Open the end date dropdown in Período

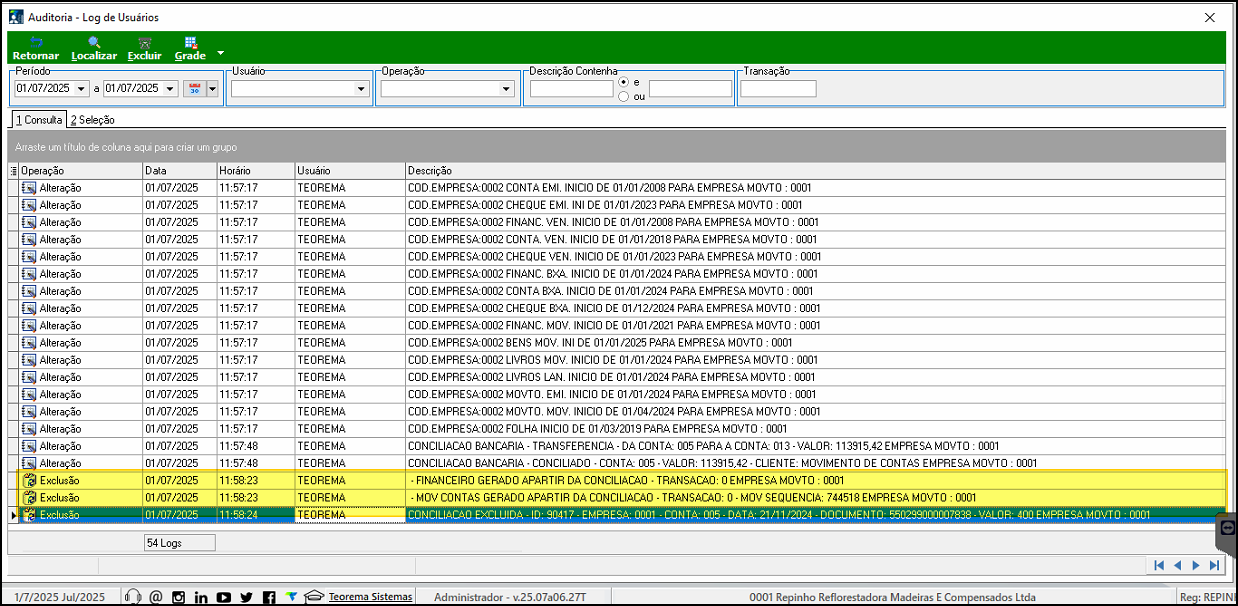tap(171, 89)
